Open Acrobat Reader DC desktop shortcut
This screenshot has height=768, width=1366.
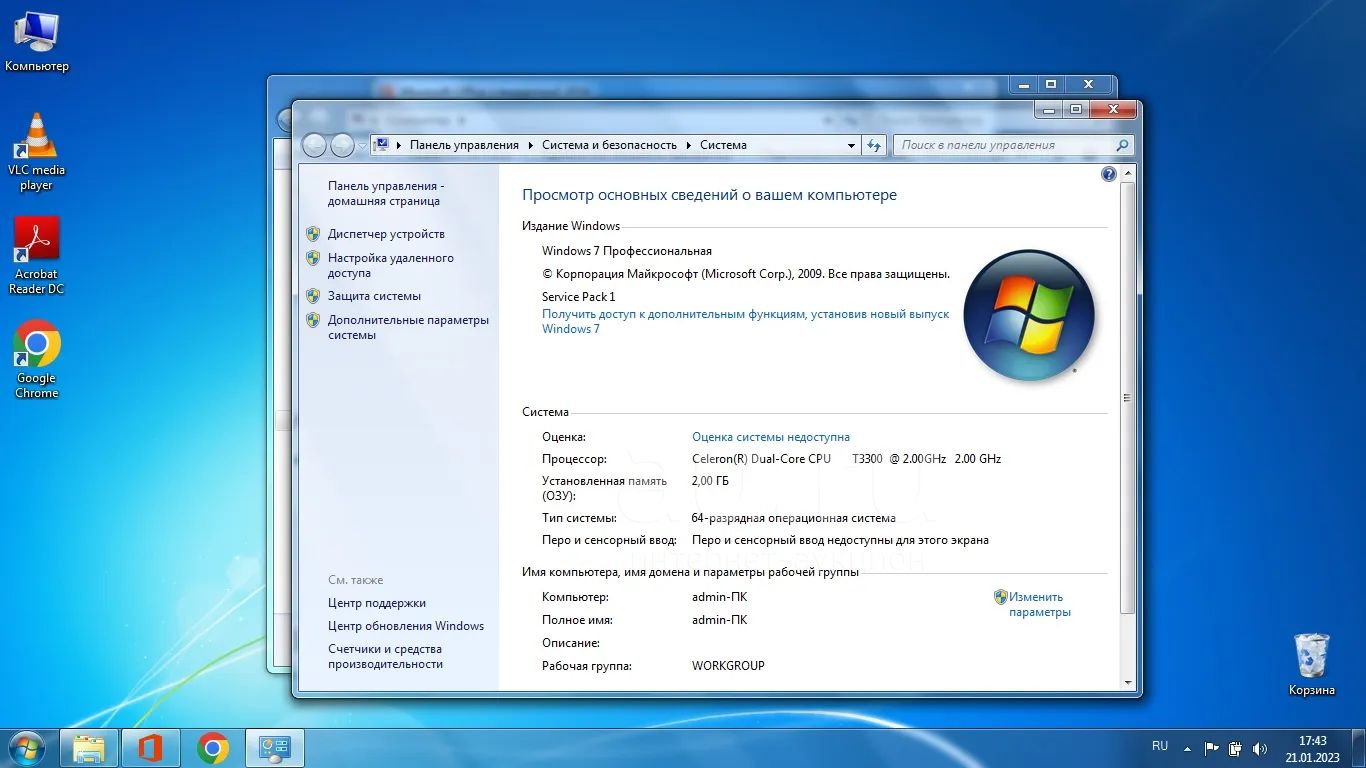pyautogui.click(x=37, y=256)
